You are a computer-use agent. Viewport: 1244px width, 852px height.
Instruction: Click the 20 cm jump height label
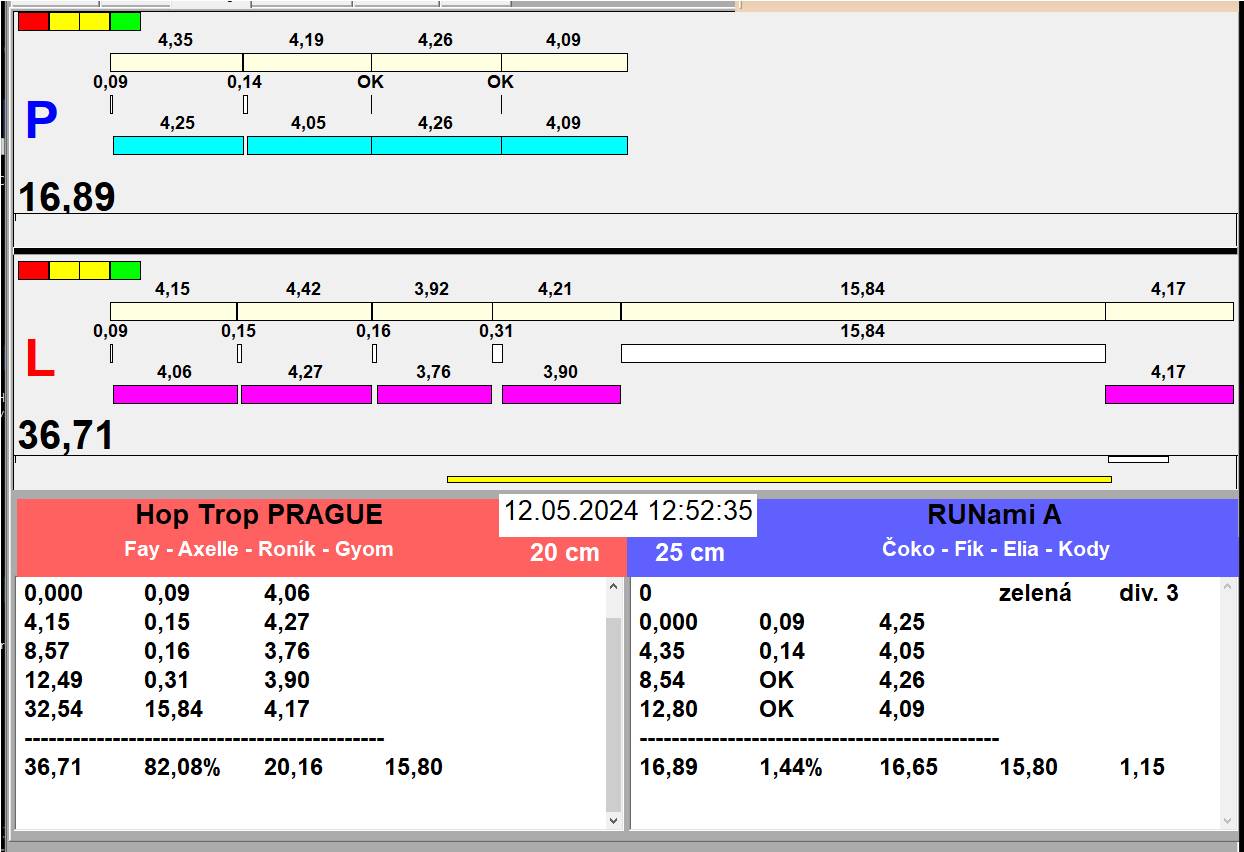pos(564,552)
